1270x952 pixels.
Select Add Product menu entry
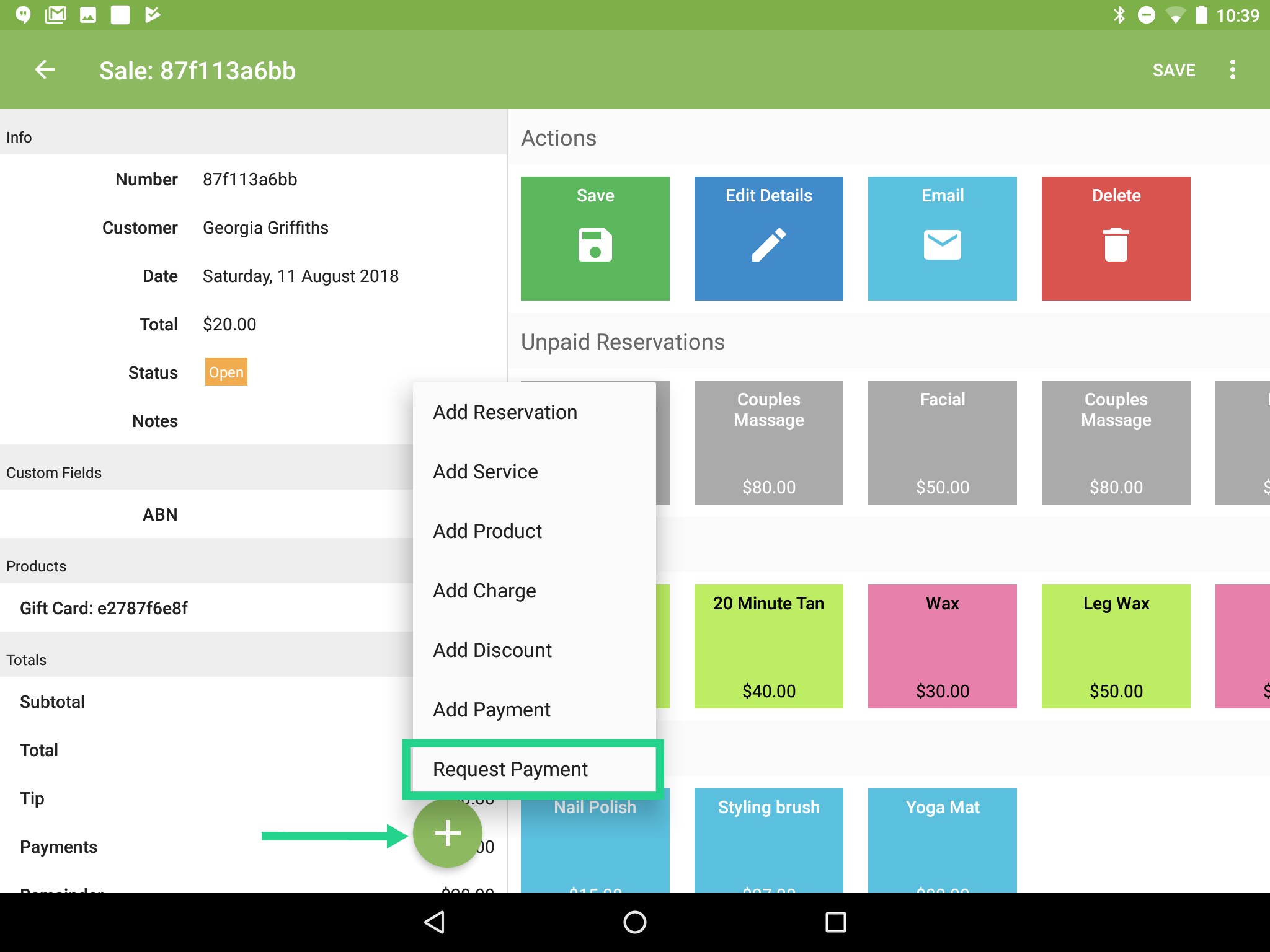pyautogui.click(x=534, y=531)
